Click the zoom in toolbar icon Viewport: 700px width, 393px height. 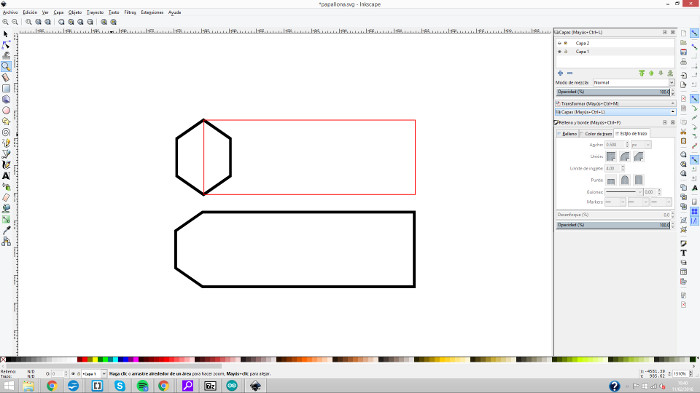pos(5,22)
